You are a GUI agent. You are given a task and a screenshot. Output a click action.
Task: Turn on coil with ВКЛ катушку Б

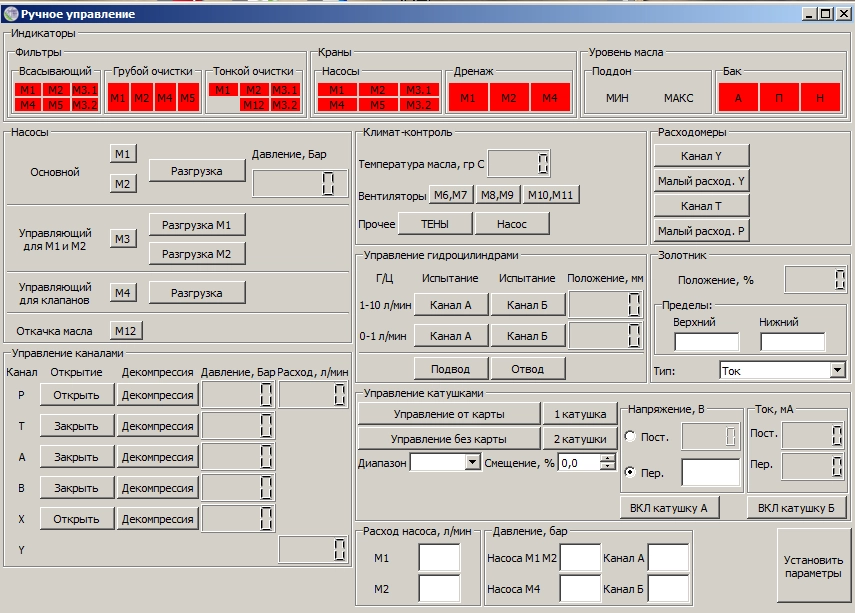coord(796,507)
